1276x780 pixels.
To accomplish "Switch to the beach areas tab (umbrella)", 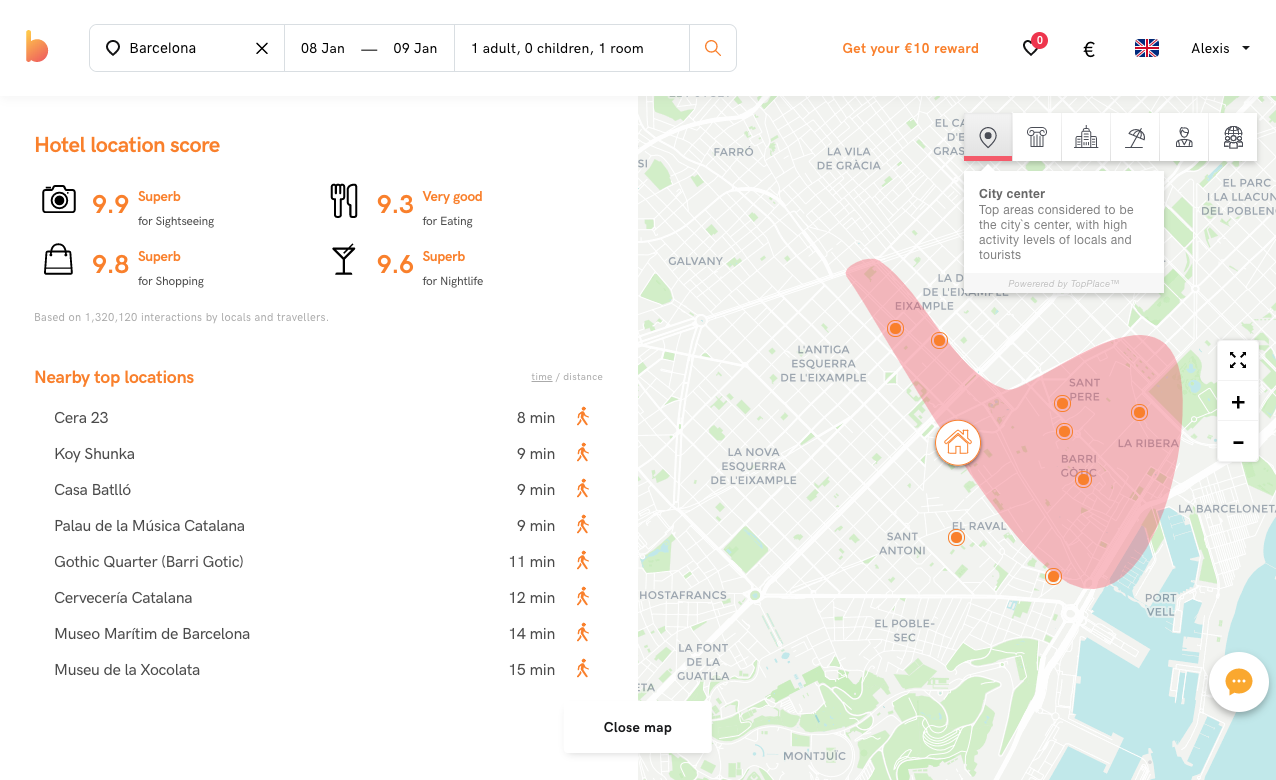I will click(1134, 137).
